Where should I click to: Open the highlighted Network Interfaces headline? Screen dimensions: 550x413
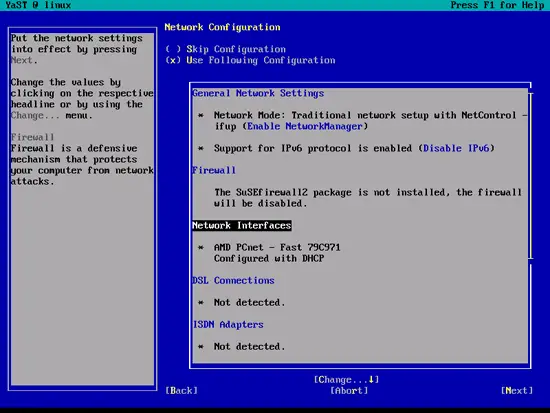242,226
